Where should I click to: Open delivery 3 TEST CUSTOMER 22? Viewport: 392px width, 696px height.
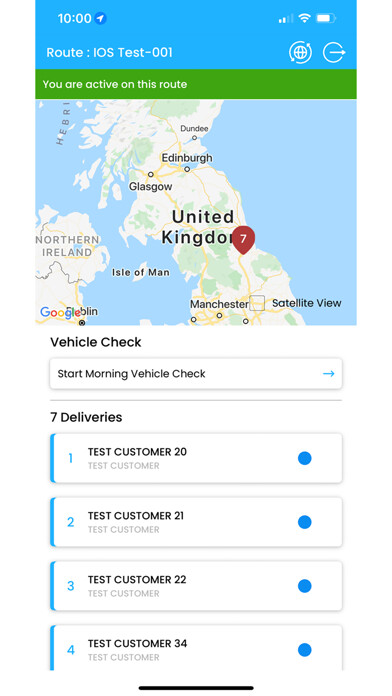196,586
